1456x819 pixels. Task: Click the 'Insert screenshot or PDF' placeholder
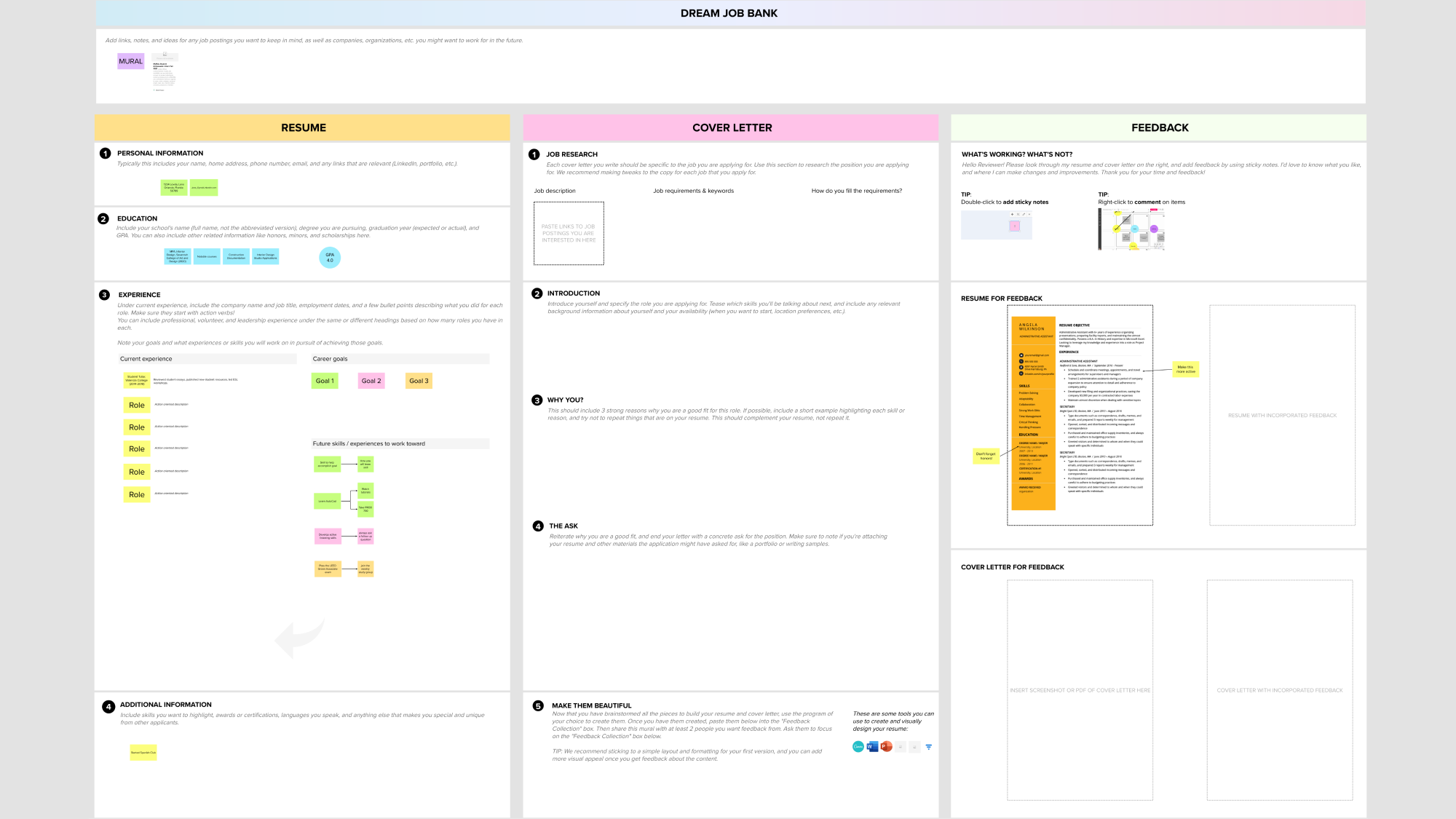[x=1080, y=690]
